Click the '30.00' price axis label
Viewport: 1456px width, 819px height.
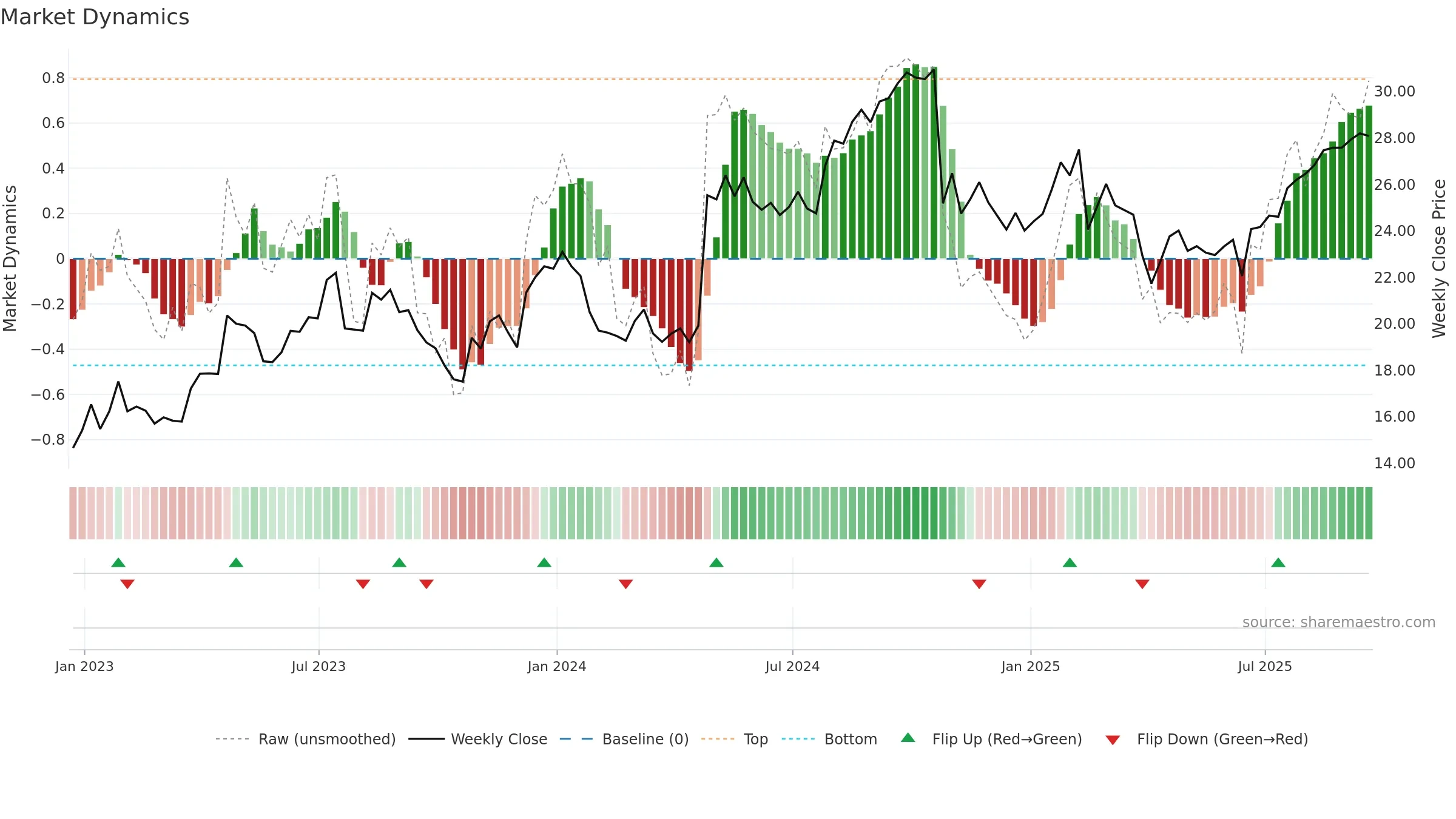click(1395, 91)
